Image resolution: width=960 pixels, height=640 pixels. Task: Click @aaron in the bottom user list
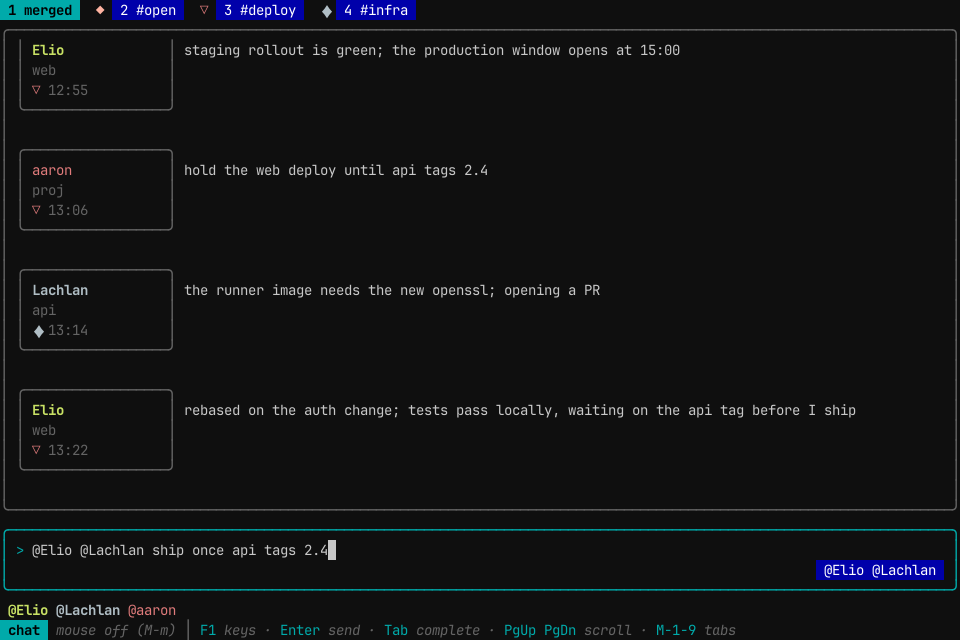(152, 611)
